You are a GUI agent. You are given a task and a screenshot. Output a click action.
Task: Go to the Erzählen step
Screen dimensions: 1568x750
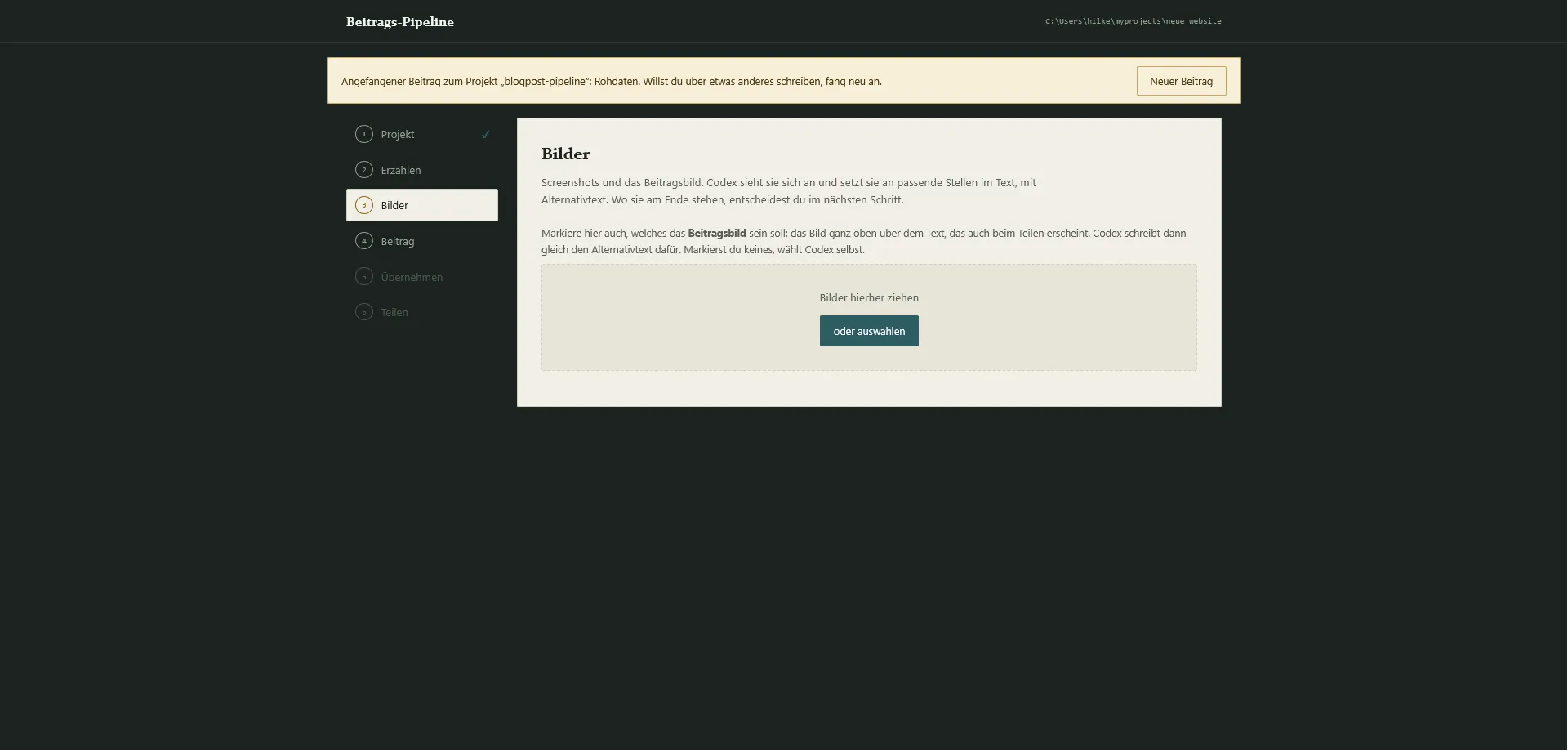(422, 170)
